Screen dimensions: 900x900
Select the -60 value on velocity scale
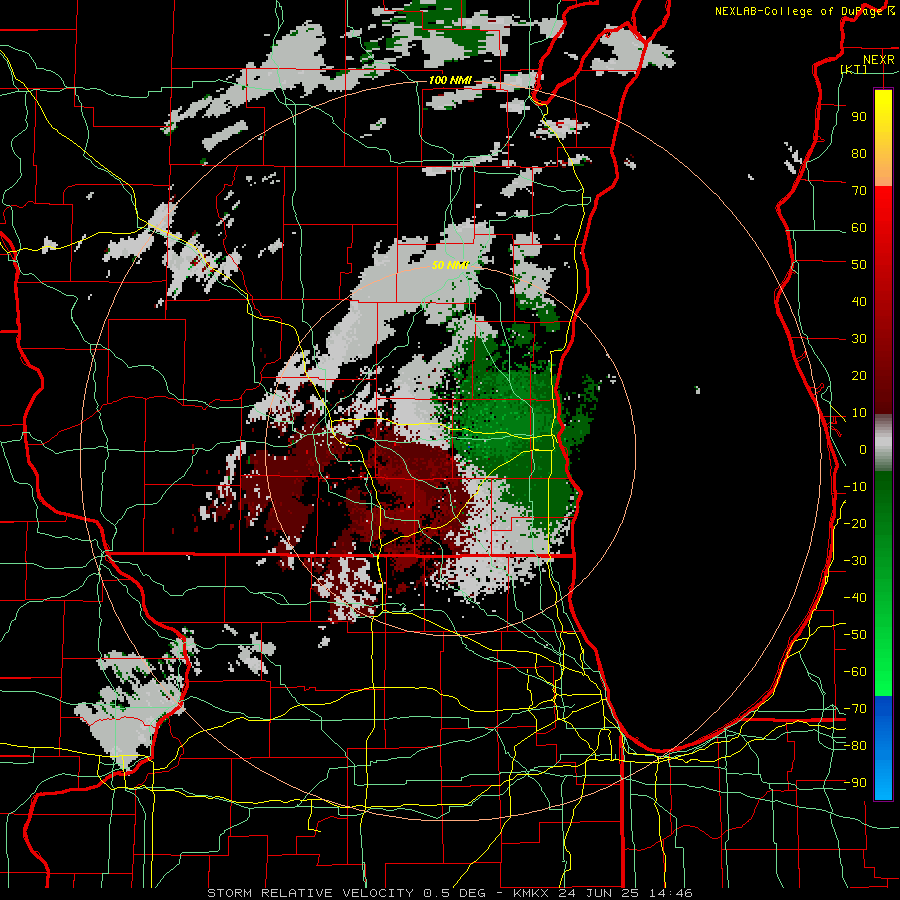click(x=855, y=672)
